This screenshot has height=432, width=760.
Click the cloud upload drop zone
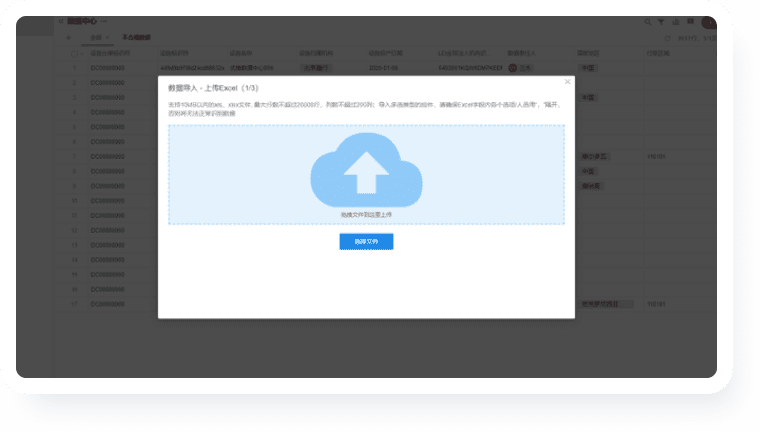366,175
